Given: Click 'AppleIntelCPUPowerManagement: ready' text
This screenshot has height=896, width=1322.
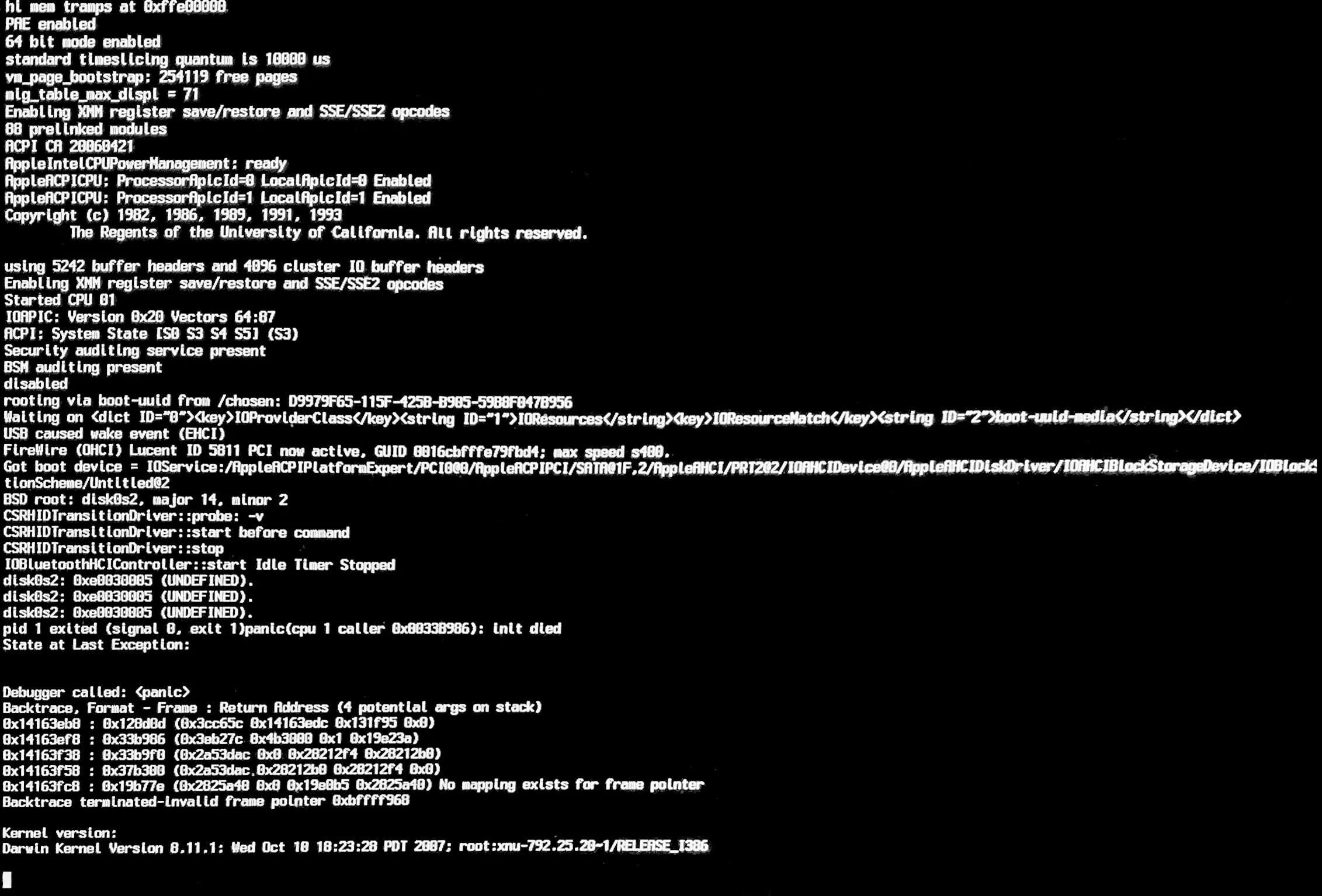Looking at the screenshot, I should (145, 164).
